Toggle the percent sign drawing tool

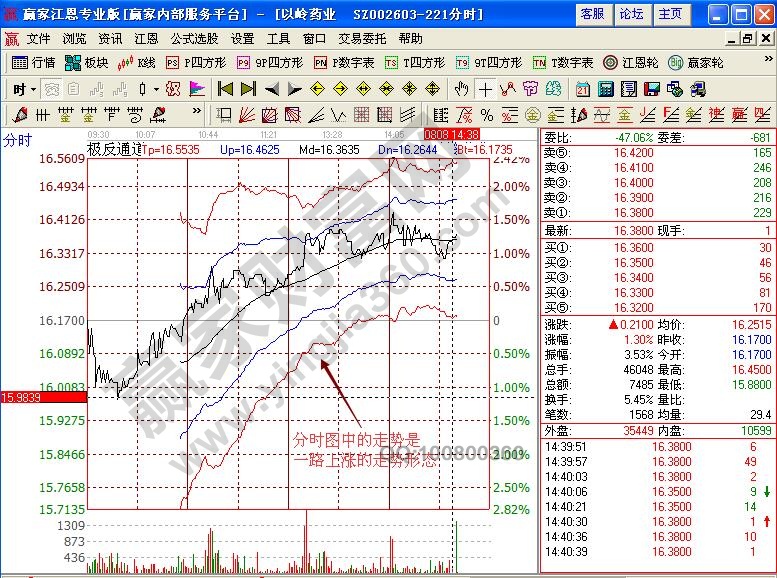[486, 114]
